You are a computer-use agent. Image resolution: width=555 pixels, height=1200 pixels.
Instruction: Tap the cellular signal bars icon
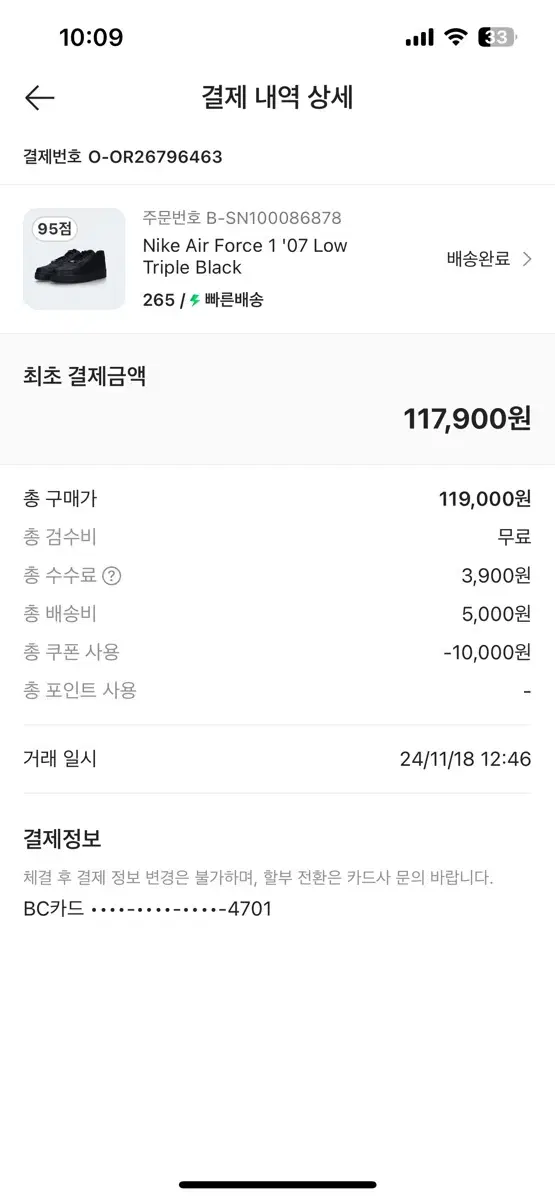[x=419, y=38]
